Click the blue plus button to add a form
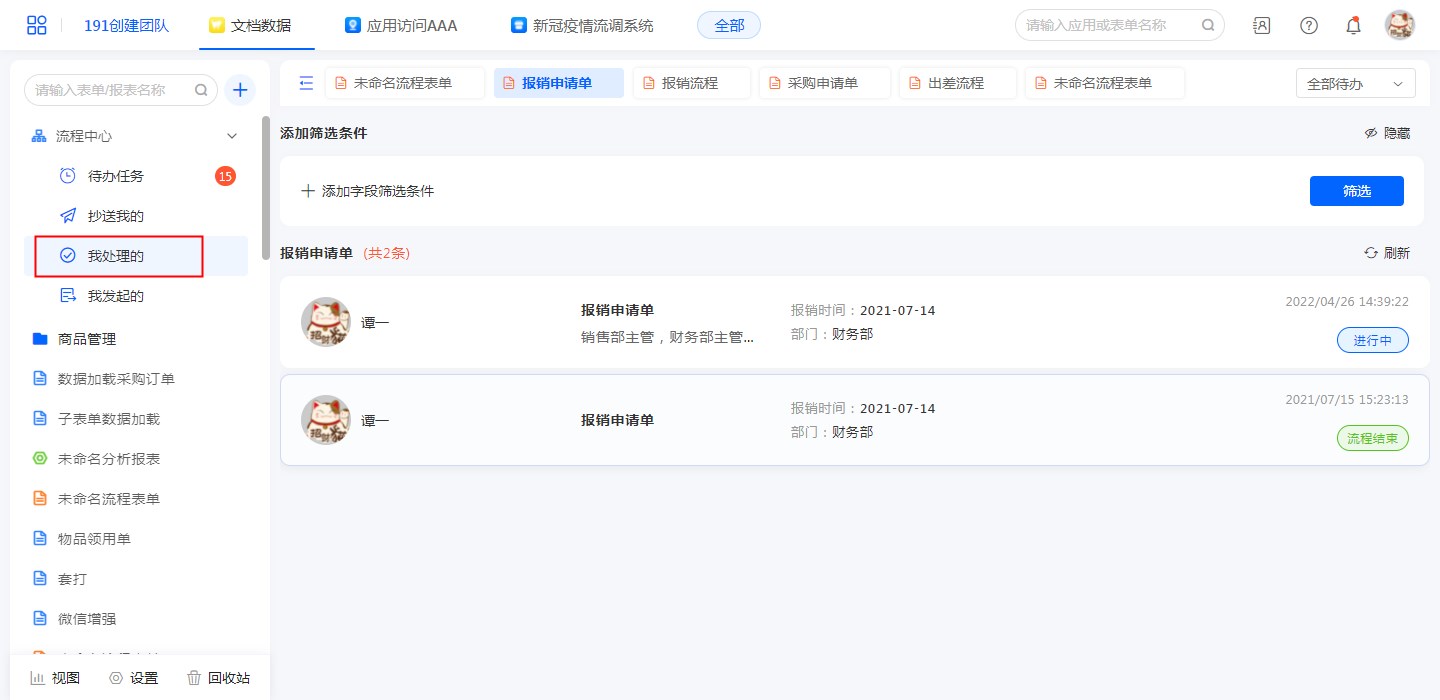Screen dimensions: 1440x700 [x=240, y=90]
